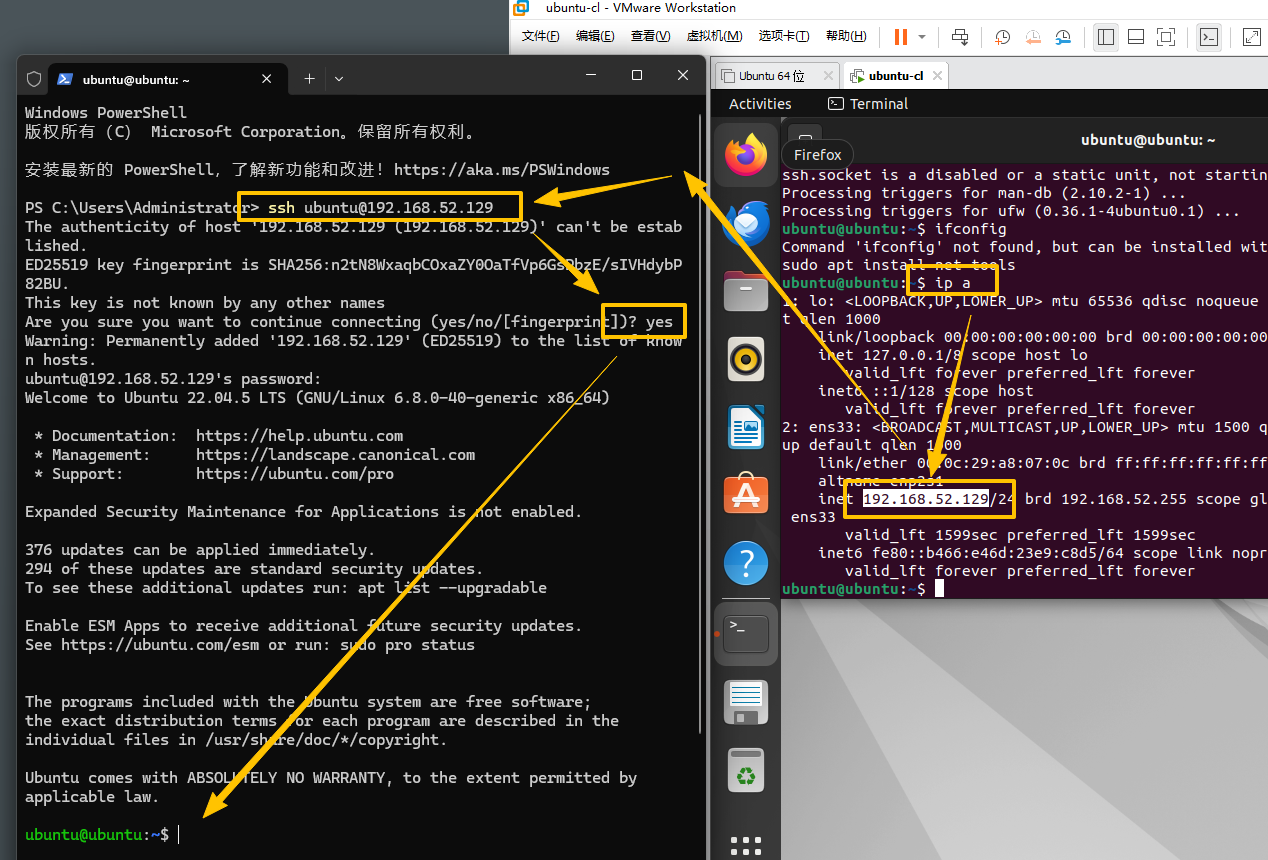Viewport: 1268px width, 860px height.
Task: Toggle the VMware library sidebar view
Action: [1106, 37]
